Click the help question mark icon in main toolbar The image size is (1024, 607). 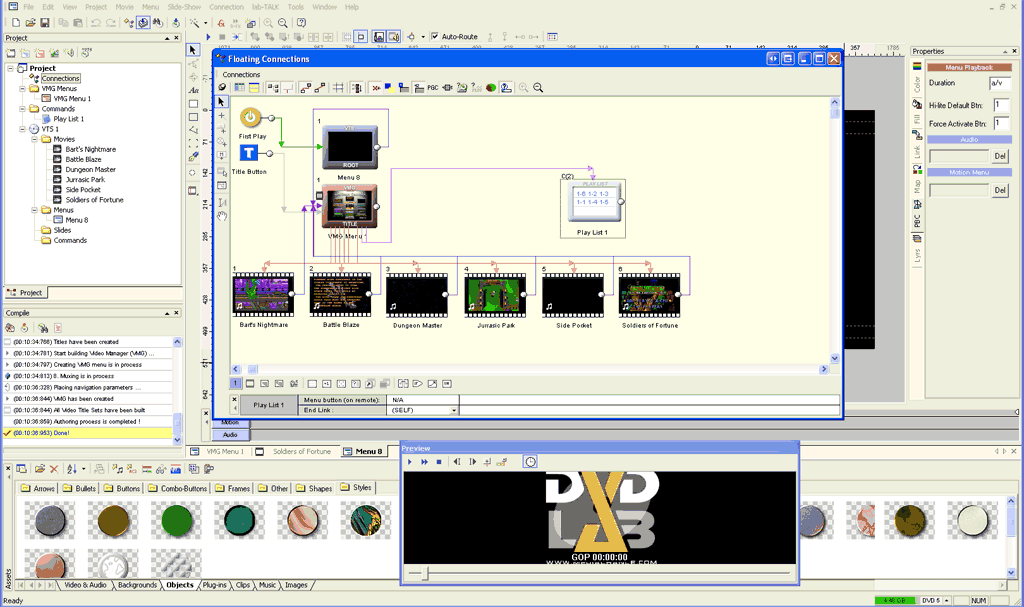[x=301, y=23]
